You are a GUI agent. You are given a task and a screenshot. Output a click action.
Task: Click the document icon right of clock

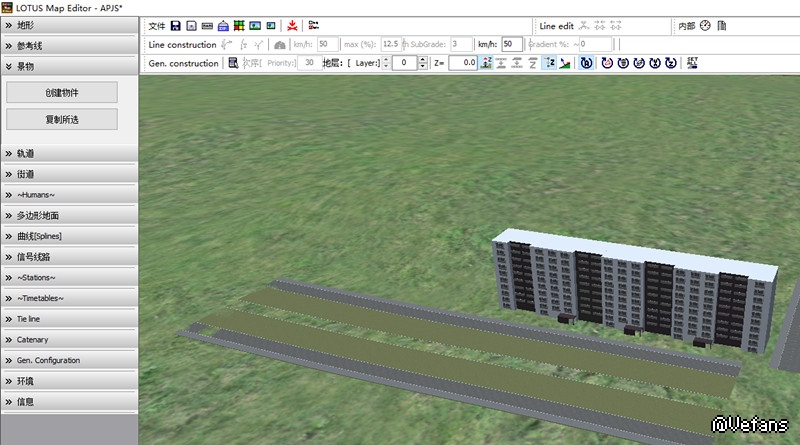721,25
